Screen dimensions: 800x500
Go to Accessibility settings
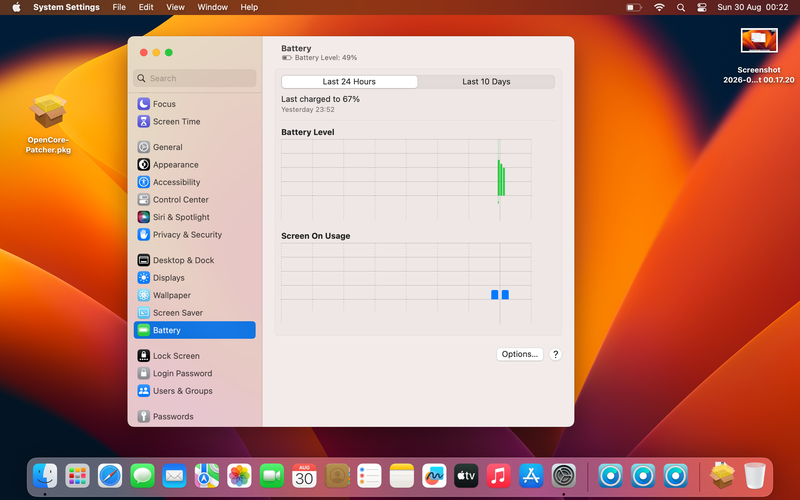pyautogui.click(x=194, y=182)
